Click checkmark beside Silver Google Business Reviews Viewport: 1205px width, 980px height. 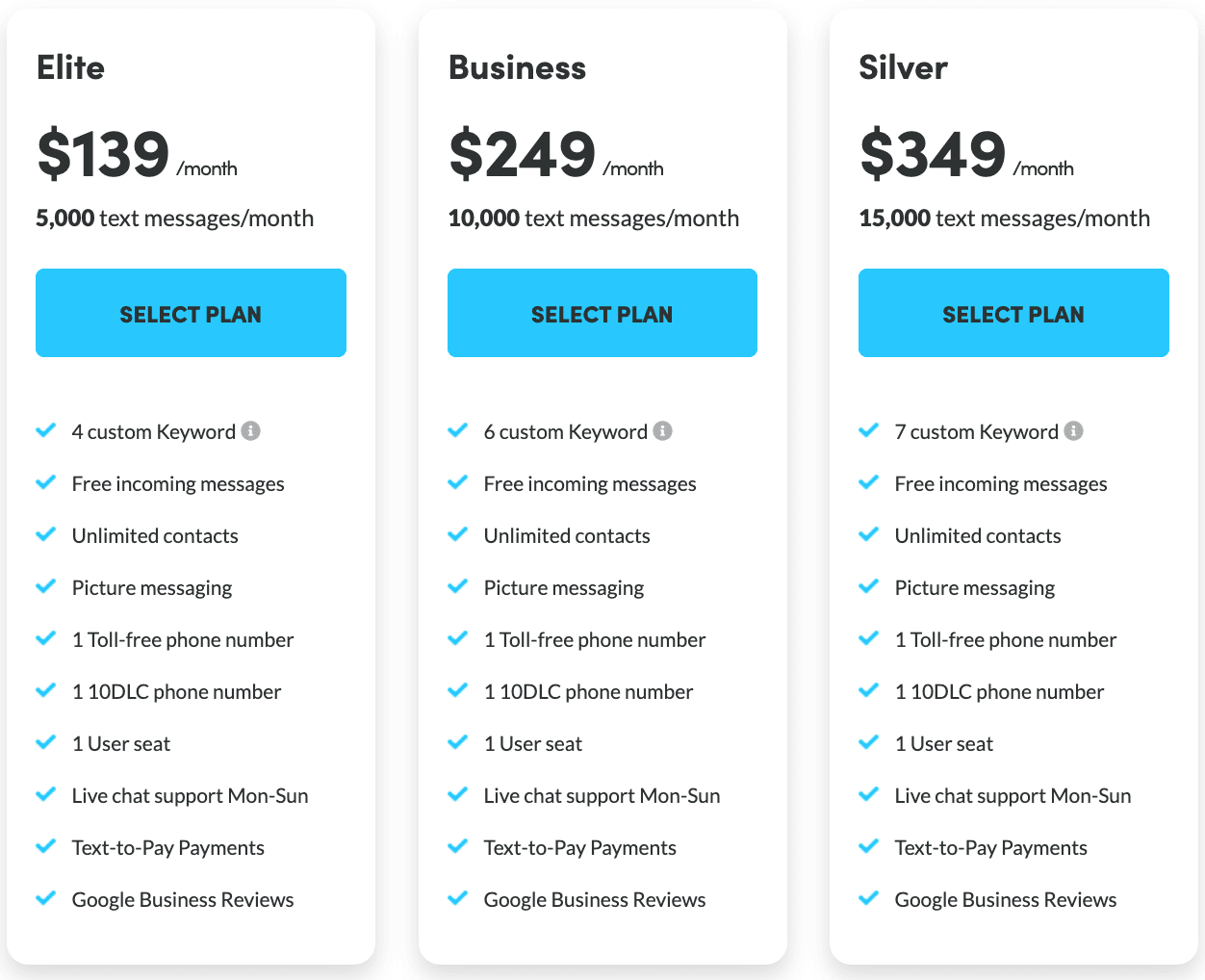pos(868,898)
